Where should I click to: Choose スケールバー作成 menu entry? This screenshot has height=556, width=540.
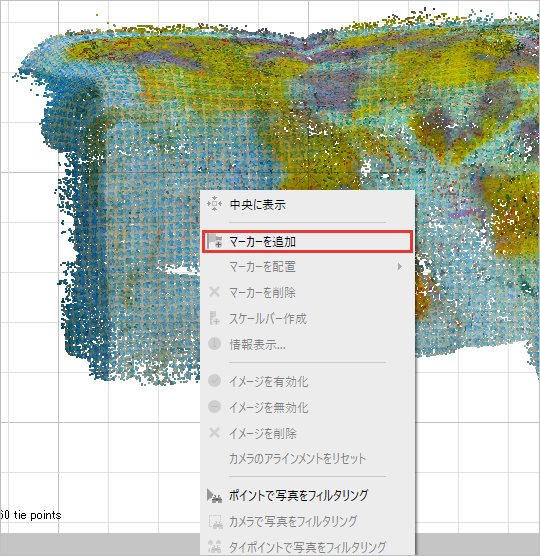pos(307,318)
